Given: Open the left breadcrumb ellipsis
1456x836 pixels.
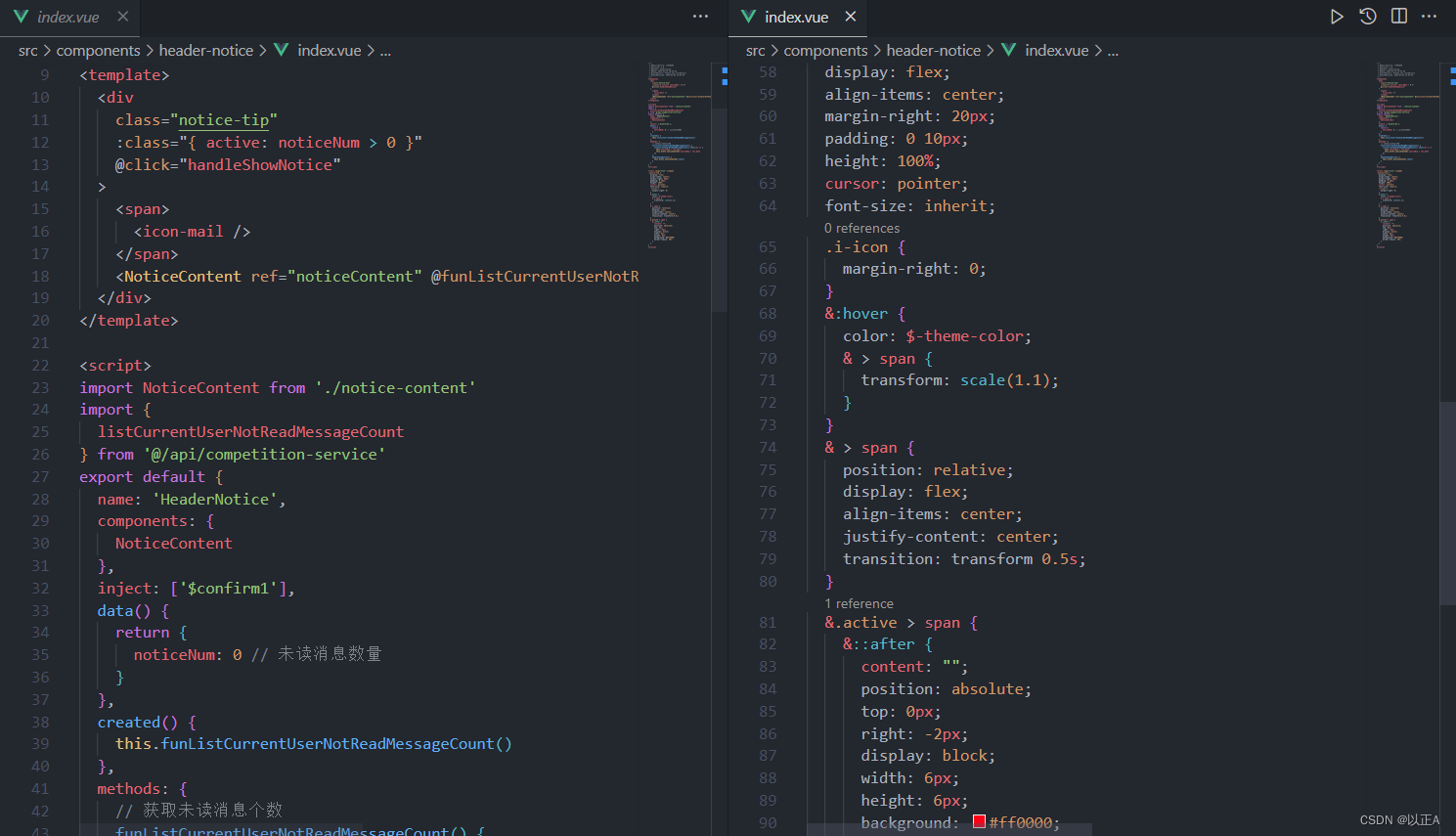Looking at the screenshot, I should coord(385,51).
